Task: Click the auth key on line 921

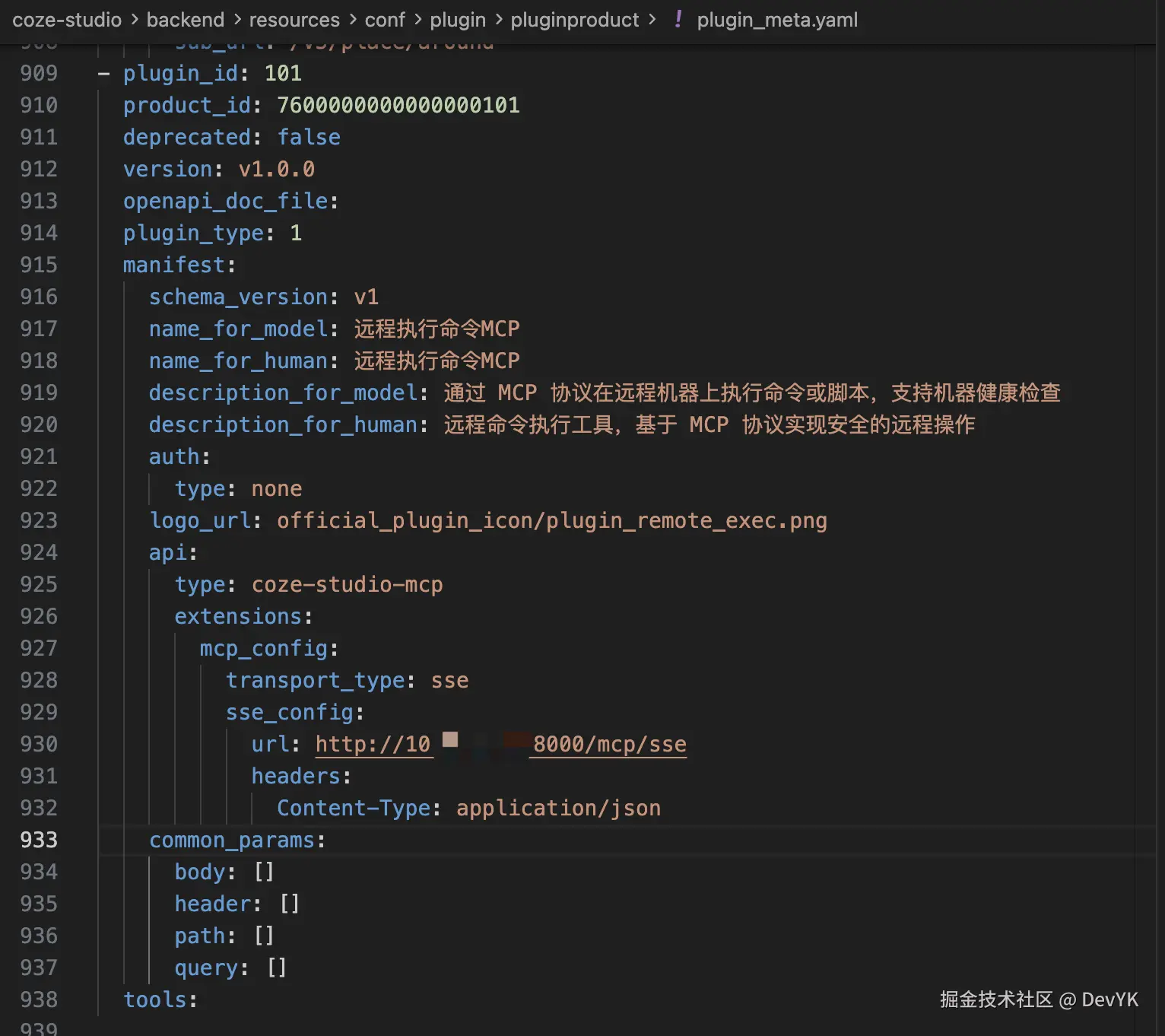Action: click(174, 456)
